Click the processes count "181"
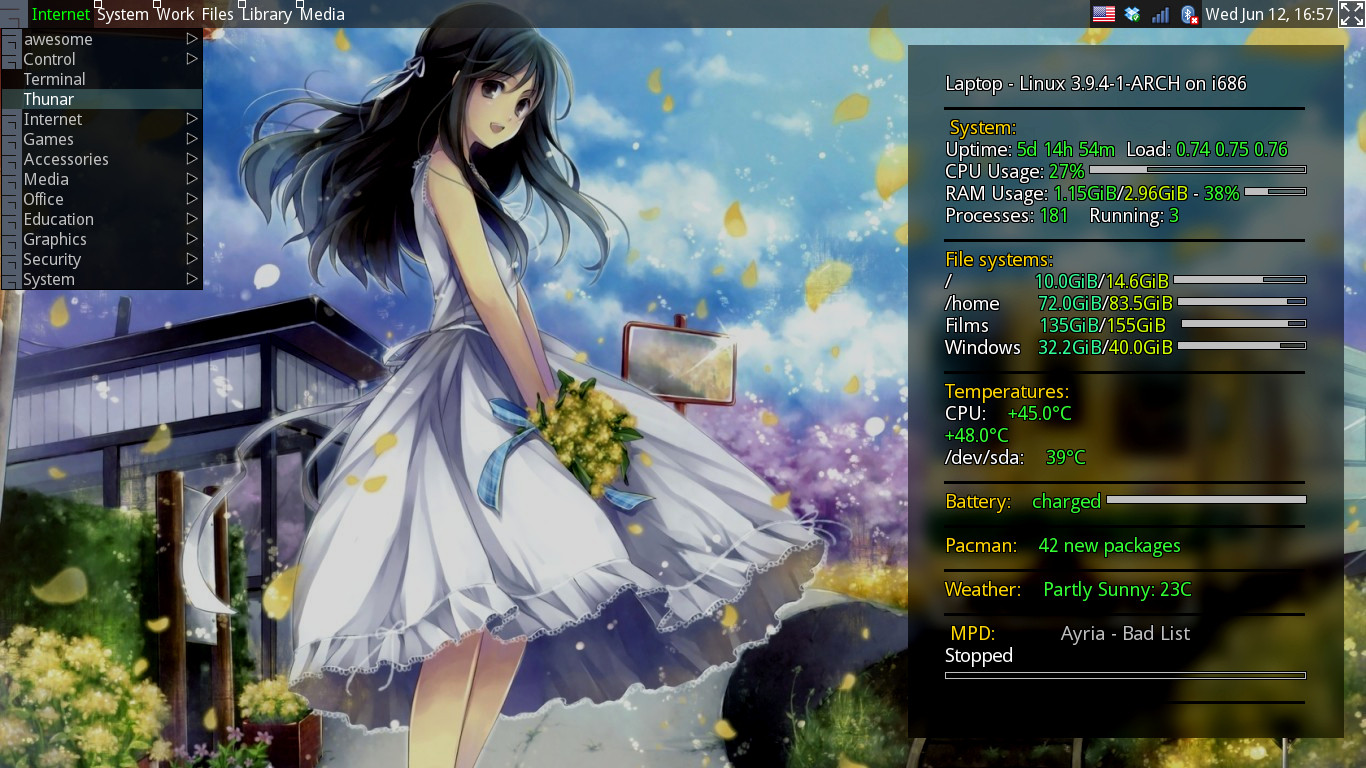This screenshot has height=768, width=1366. coord(1053,216)
